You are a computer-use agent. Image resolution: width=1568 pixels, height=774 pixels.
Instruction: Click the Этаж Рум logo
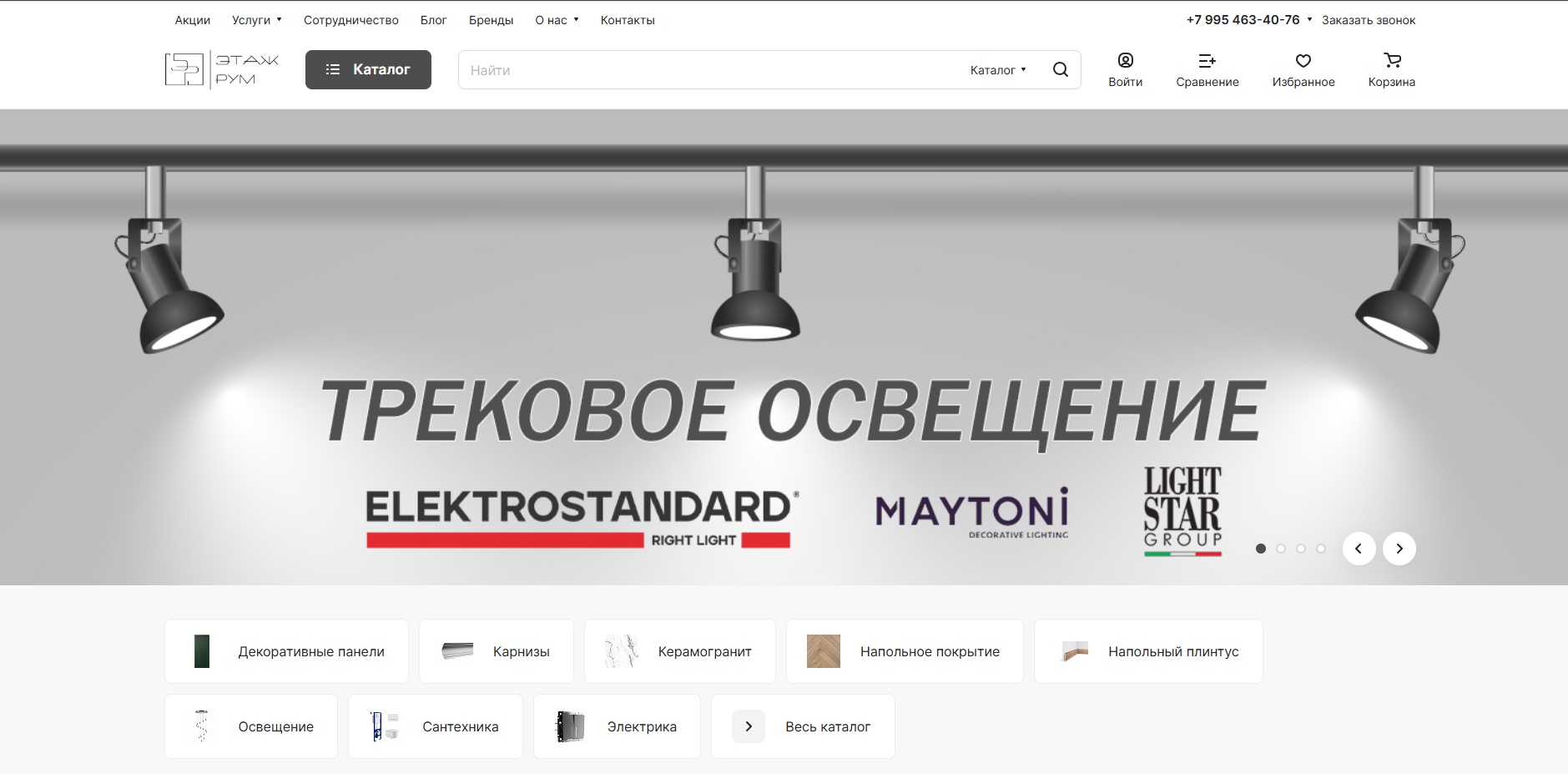[x=222, y=70]
